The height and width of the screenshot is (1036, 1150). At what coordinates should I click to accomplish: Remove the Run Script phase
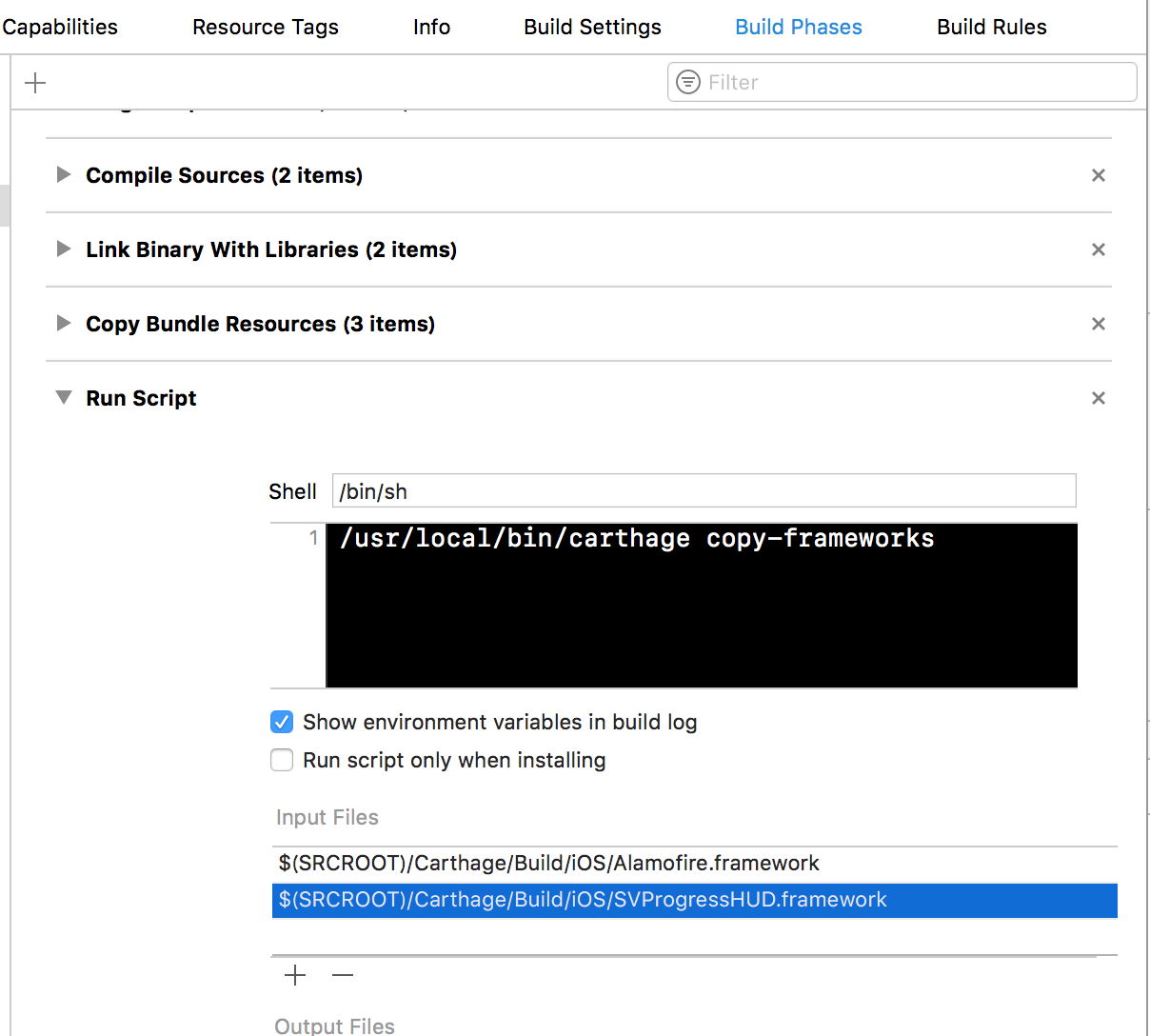(x=1098, y=398)
